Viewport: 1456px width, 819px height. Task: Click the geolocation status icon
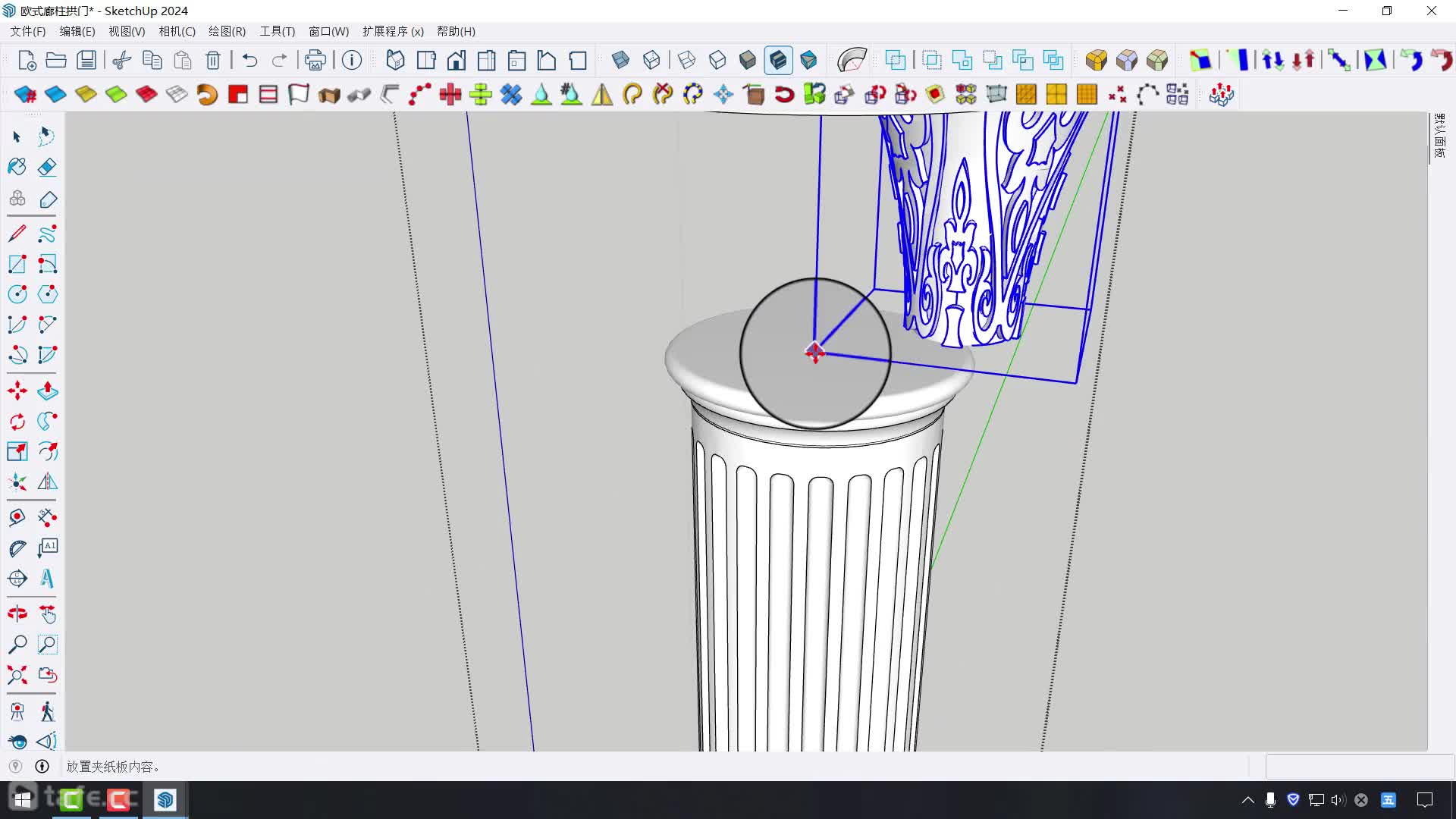pyautogui.click(x=15, y=767)
